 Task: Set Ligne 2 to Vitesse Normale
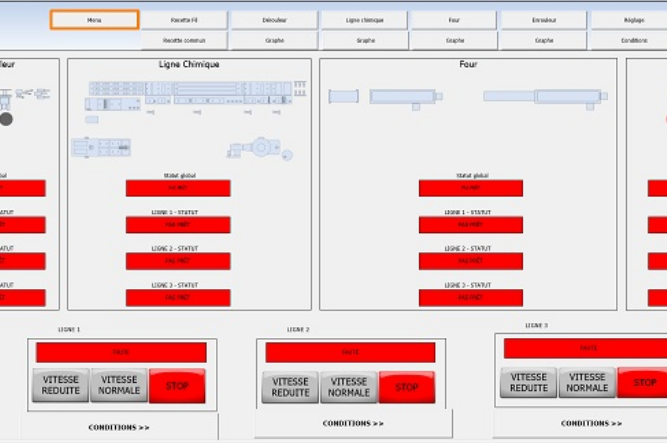coord(348,387)
